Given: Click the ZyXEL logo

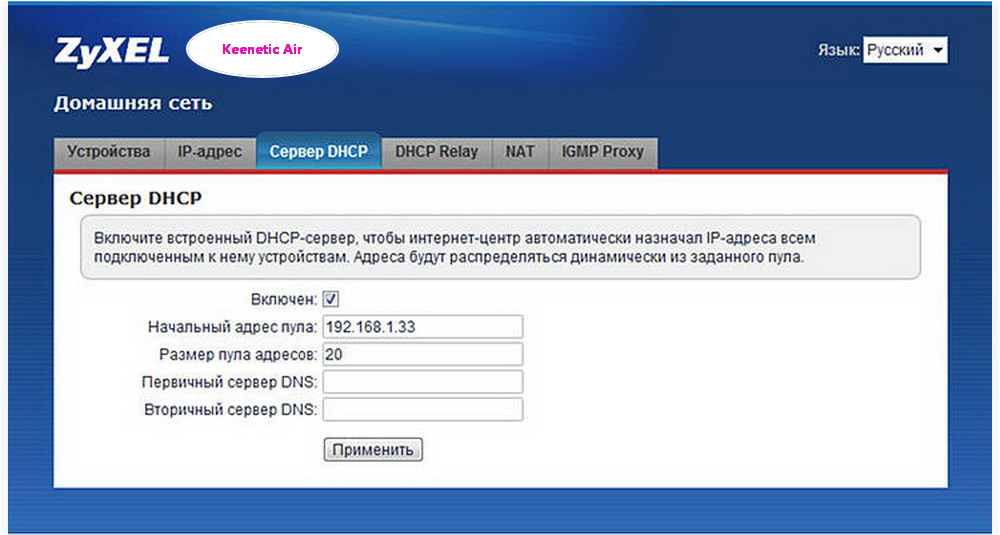Looking at the screenshot, I should click(112, 50).
